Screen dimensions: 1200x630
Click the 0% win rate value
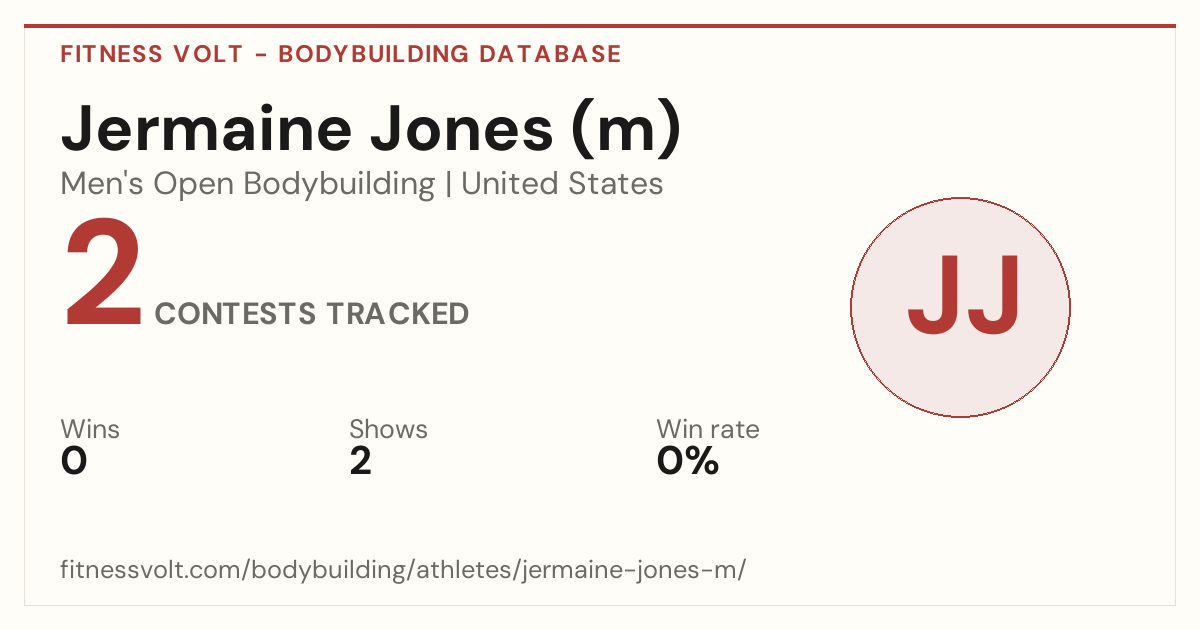tap(688, 461)
